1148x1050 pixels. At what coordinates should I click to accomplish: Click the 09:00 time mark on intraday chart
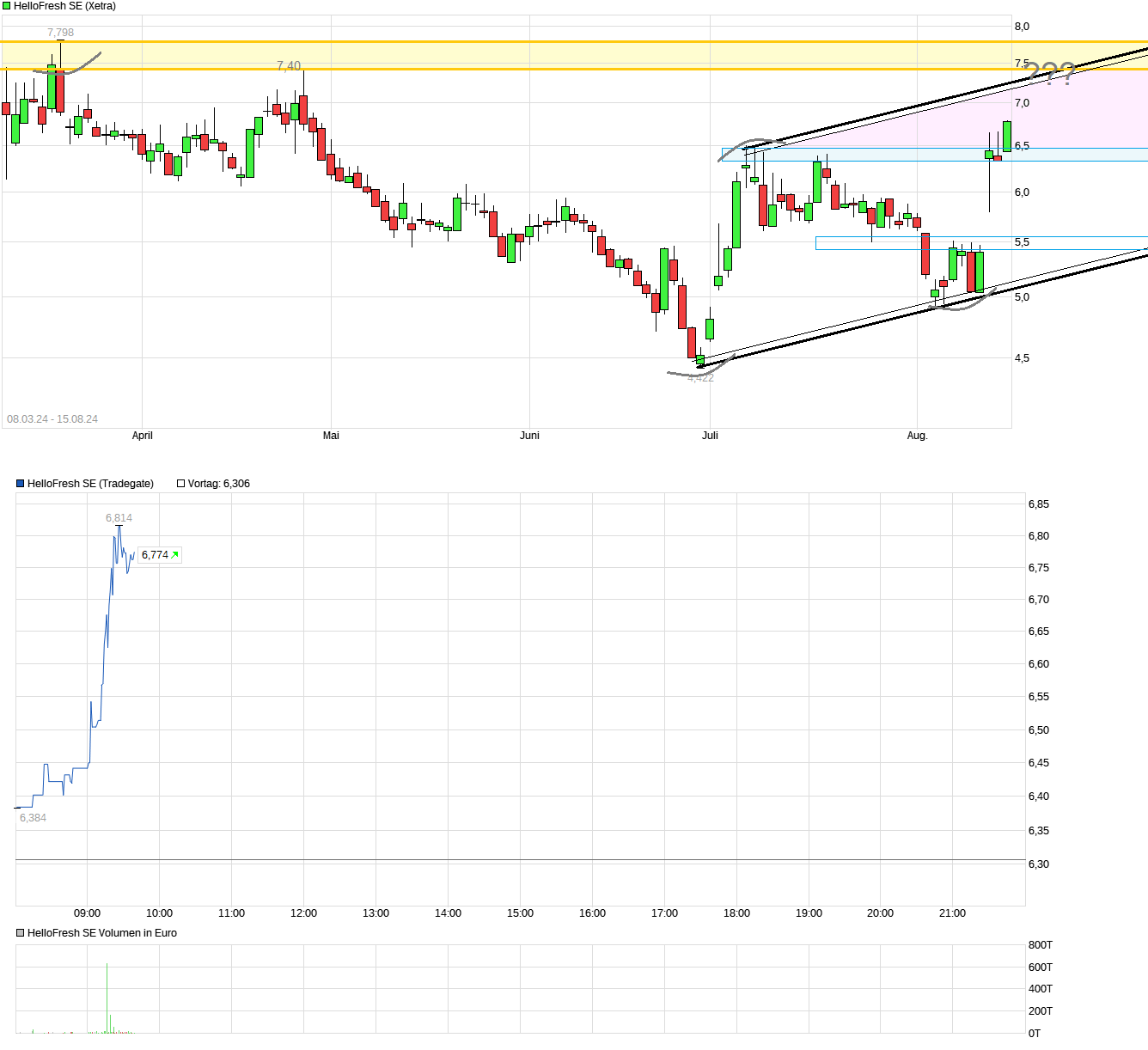(87, 913)
